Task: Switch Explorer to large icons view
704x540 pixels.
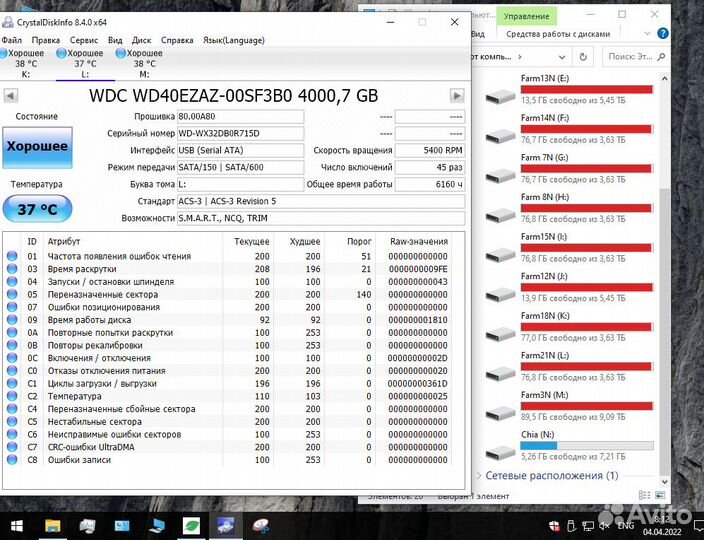Action: pos(660,495)
